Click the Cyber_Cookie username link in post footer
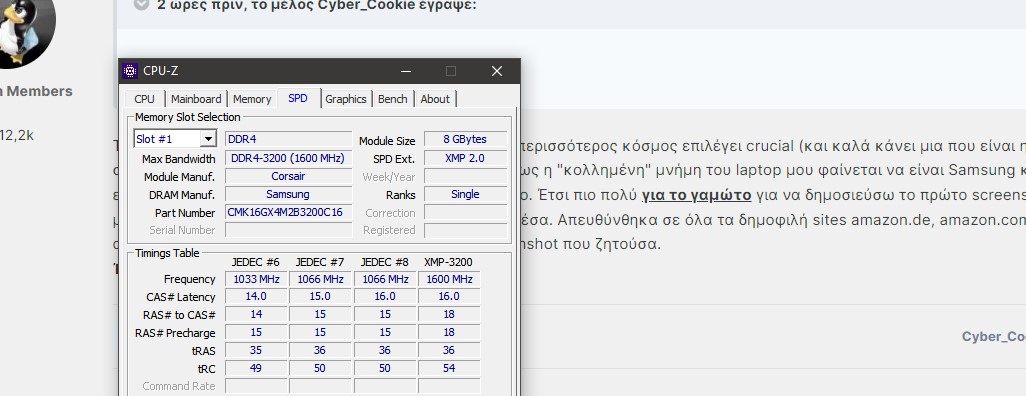 993,336
